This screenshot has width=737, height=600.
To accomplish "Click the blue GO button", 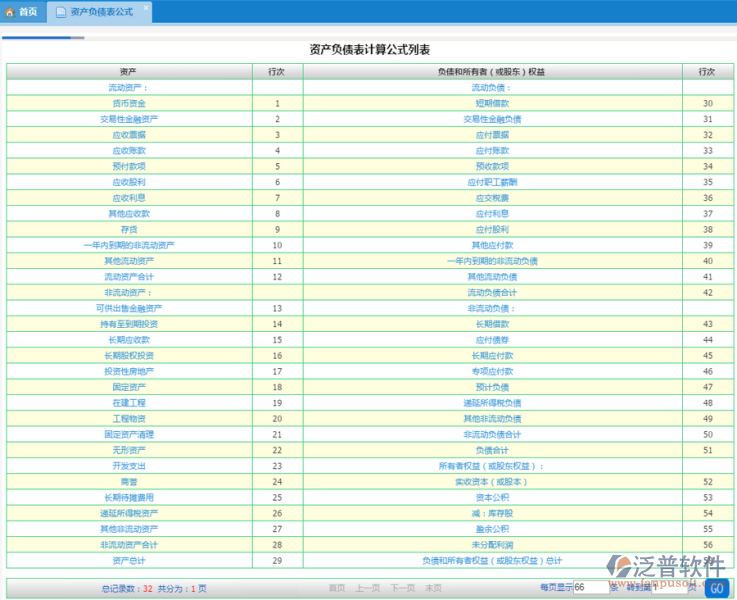I will tap(717, 588).
